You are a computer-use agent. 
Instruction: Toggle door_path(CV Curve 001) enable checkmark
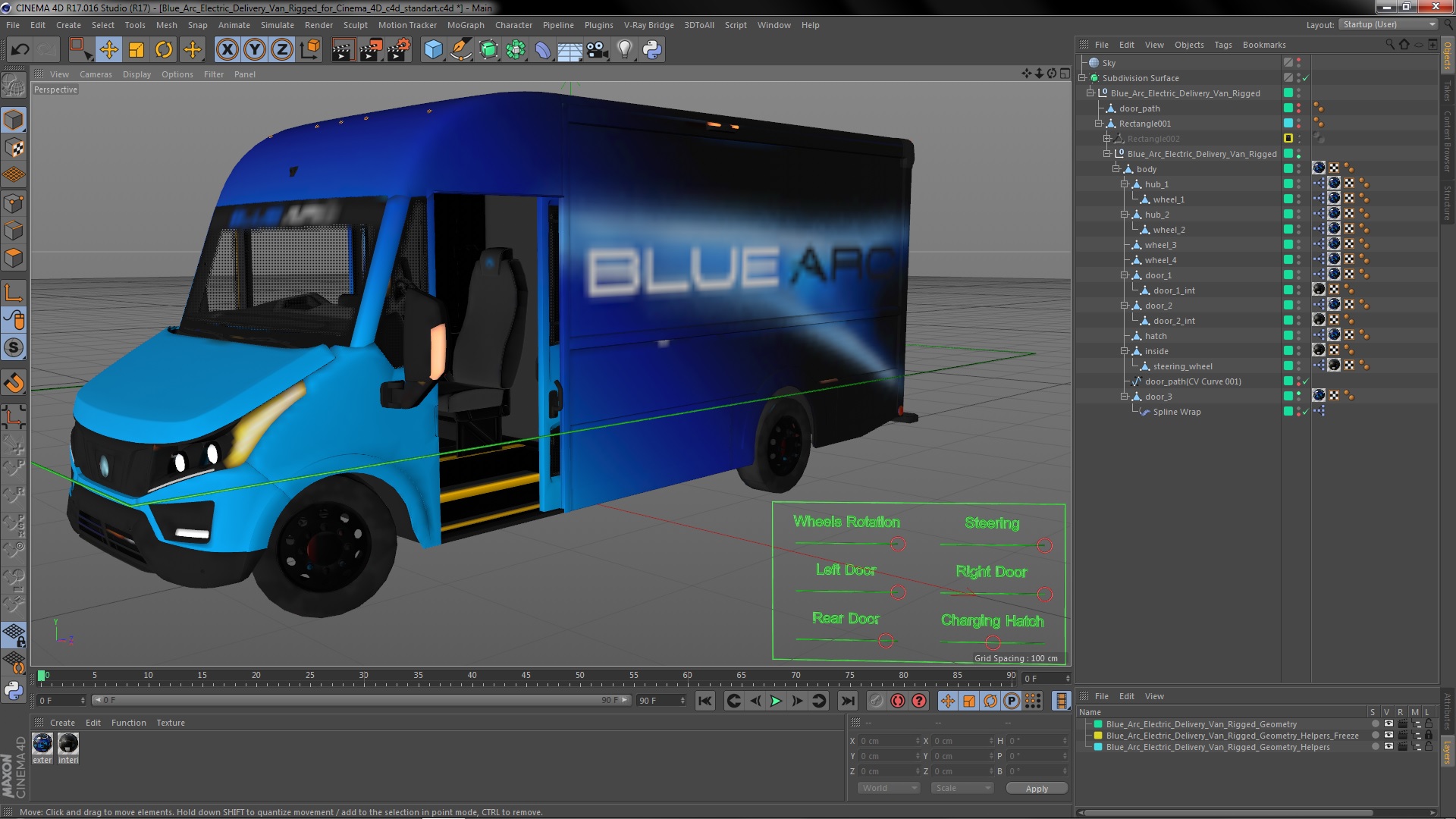(x=1306, y=381)
